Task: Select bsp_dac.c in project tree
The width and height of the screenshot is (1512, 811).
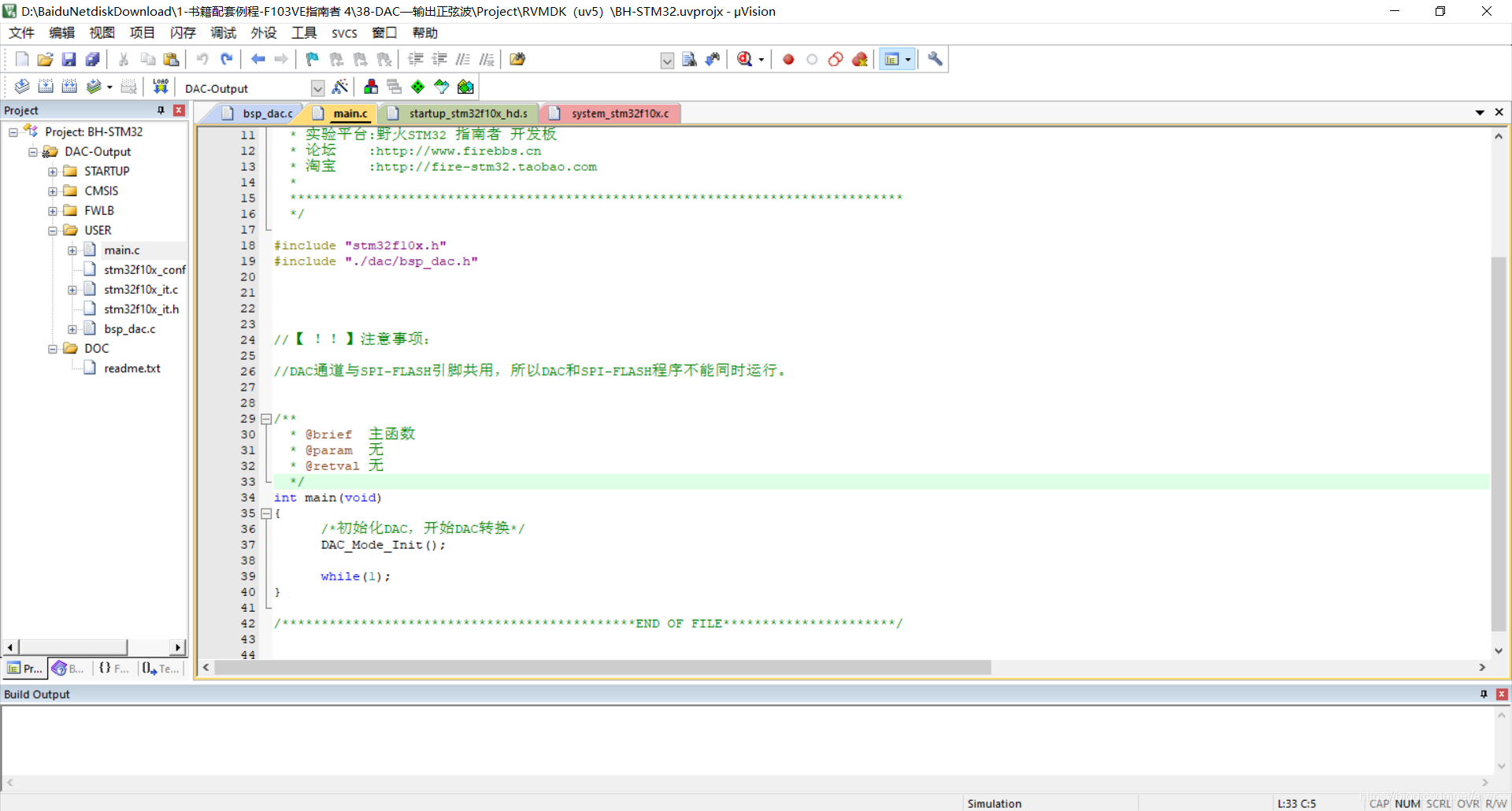Action: 129,328
